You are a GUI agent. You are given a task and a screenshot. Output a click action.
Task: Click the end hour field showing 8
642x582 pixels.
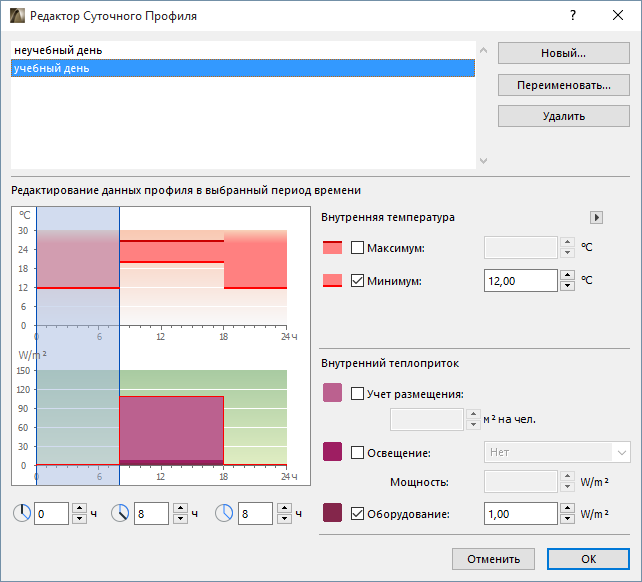[x=151, y=514]
